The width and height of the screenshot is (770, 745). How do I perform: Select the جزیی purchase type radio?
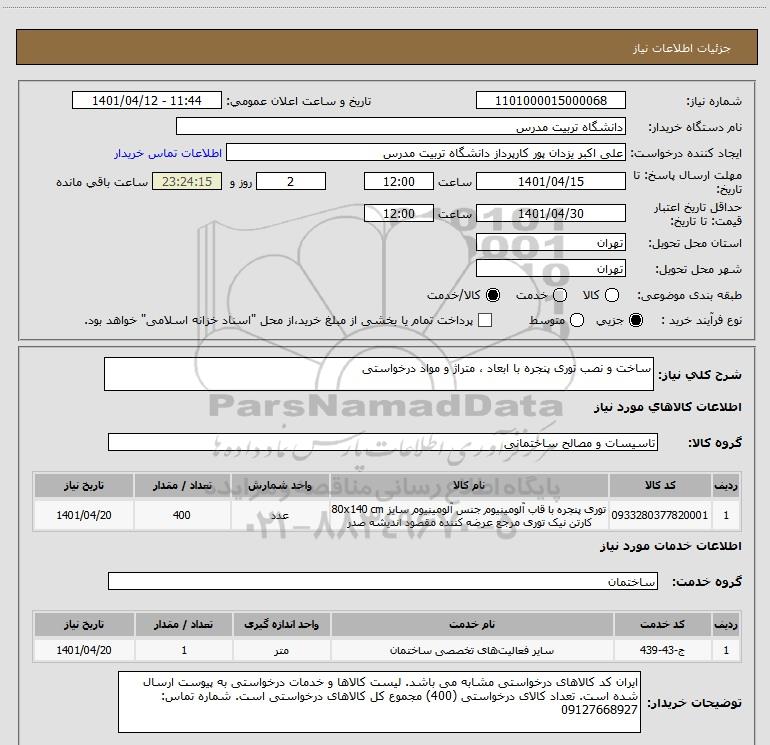click(x=635, y=320)
